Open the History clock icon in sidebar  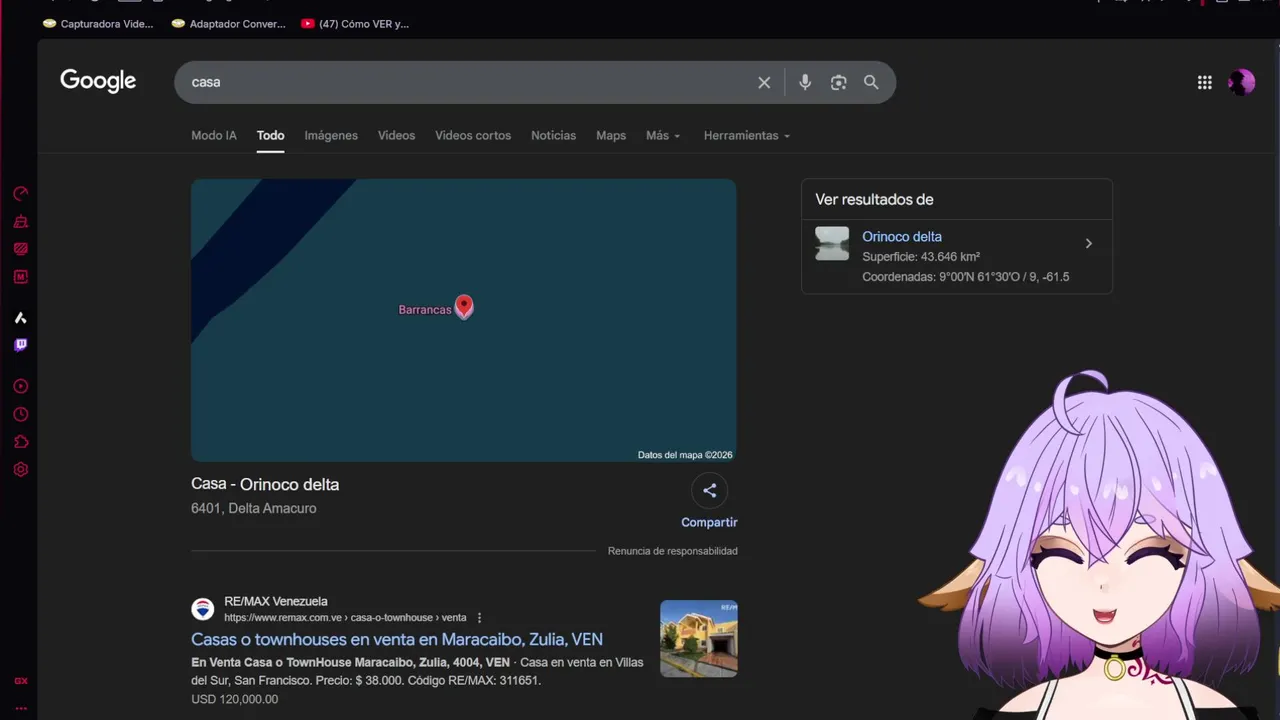tap(20, 415)
